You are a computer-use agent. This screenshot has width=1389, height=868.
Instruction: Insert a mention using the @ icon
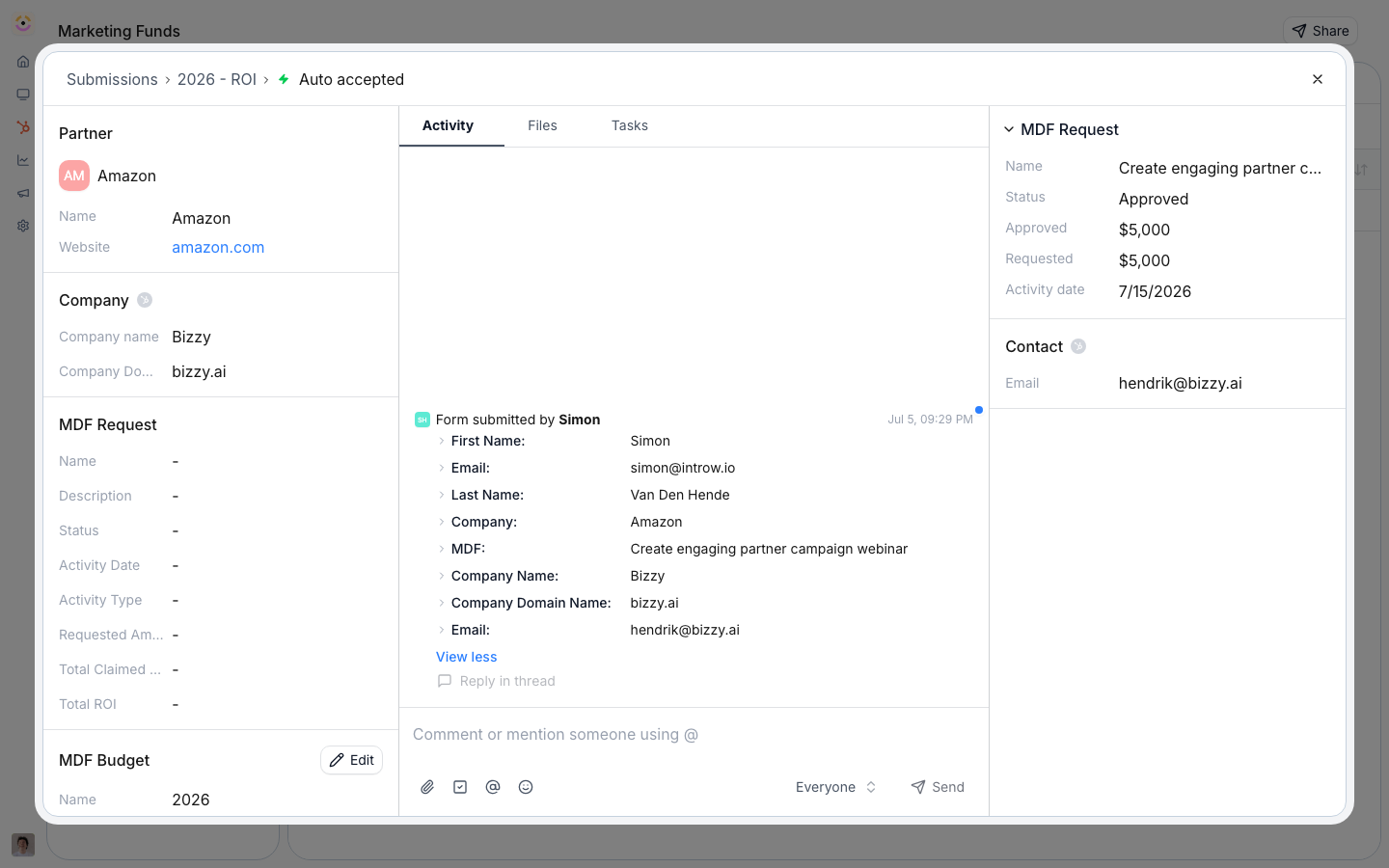[493, 787]
